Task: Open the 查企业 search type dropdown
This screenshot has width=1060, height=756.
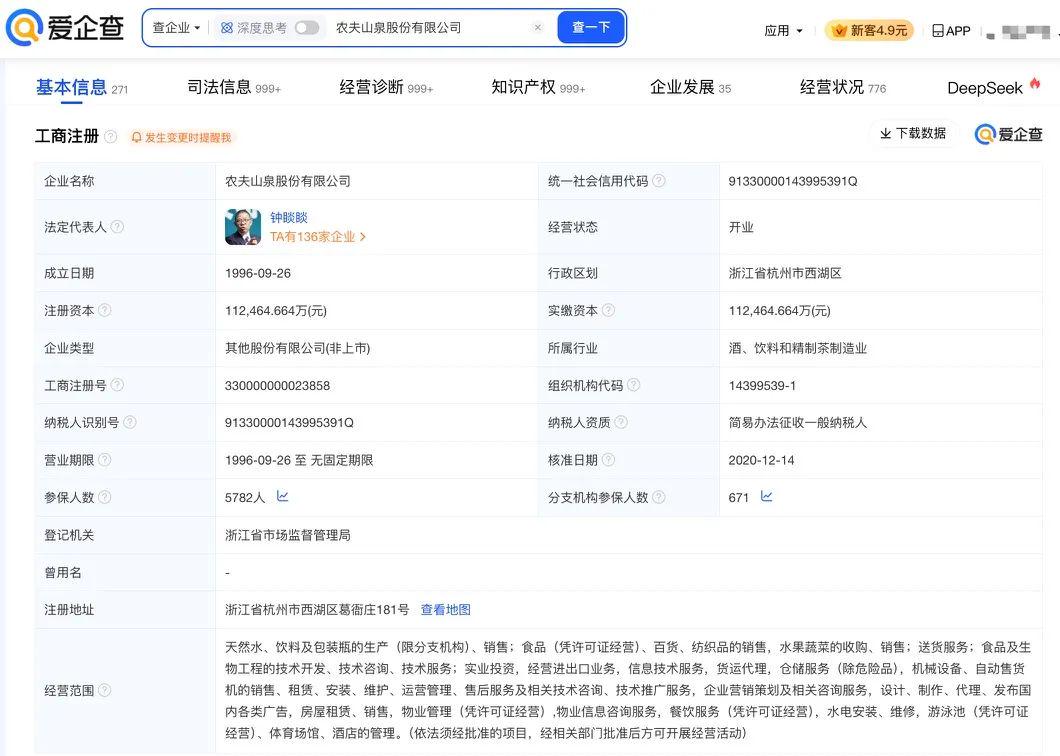Action: 176,28
